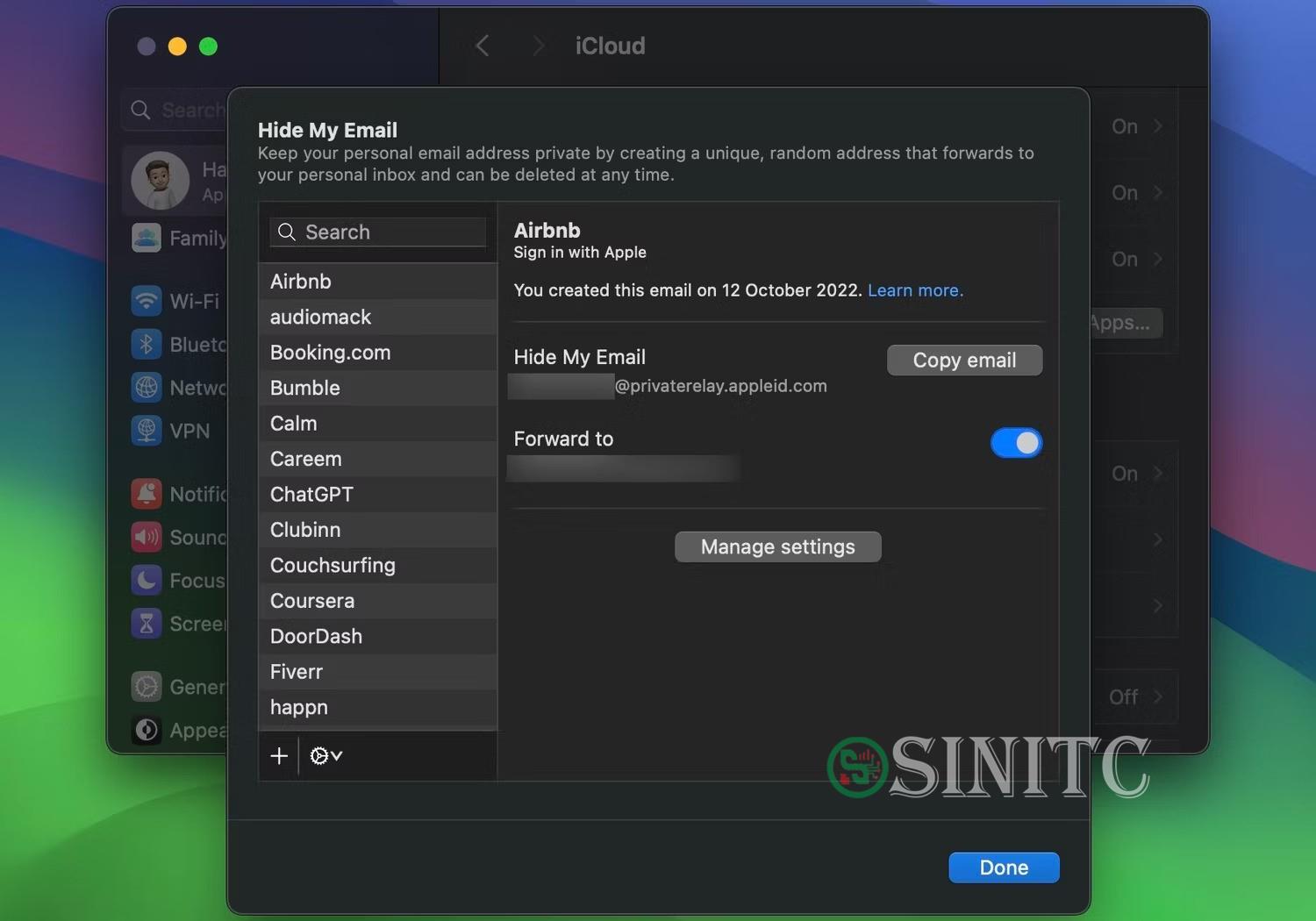This screenshot has width=1316, height=921.
Task: Click the Wi-Fi icon in the Settings sidebar
Action: pyautogui.click(x=147, y=301)
